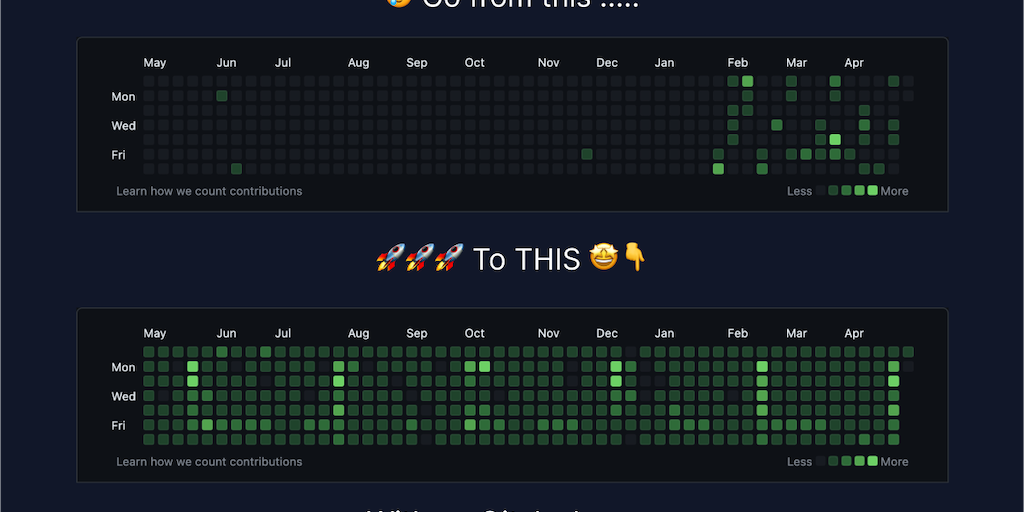Click the 'May' month label in top graph
This screenshot has height=512, width=1024.
[x=155, y=63]
